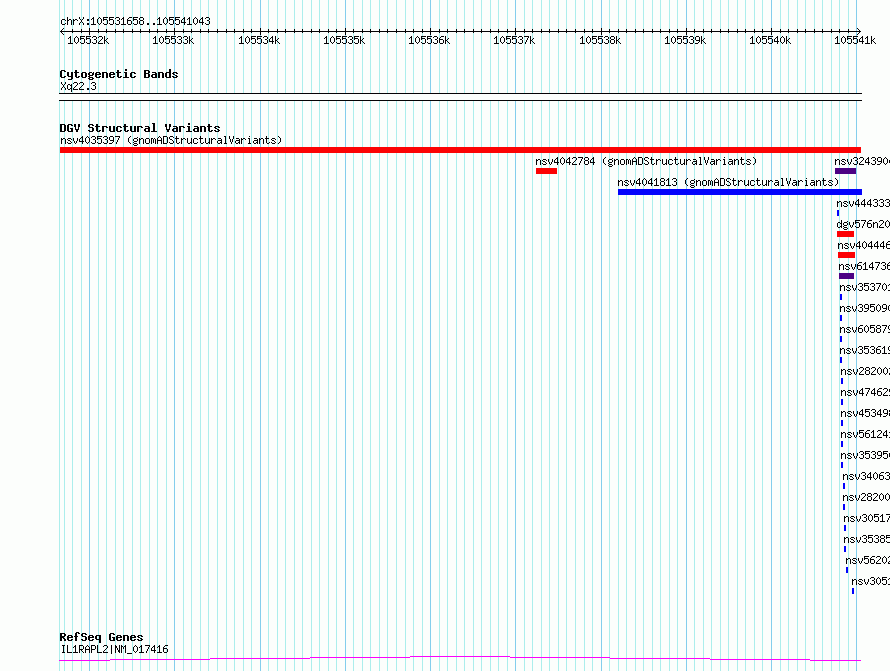Click the 105534k ruler position
The image size is (890, 671).
(x=259, y=40)
